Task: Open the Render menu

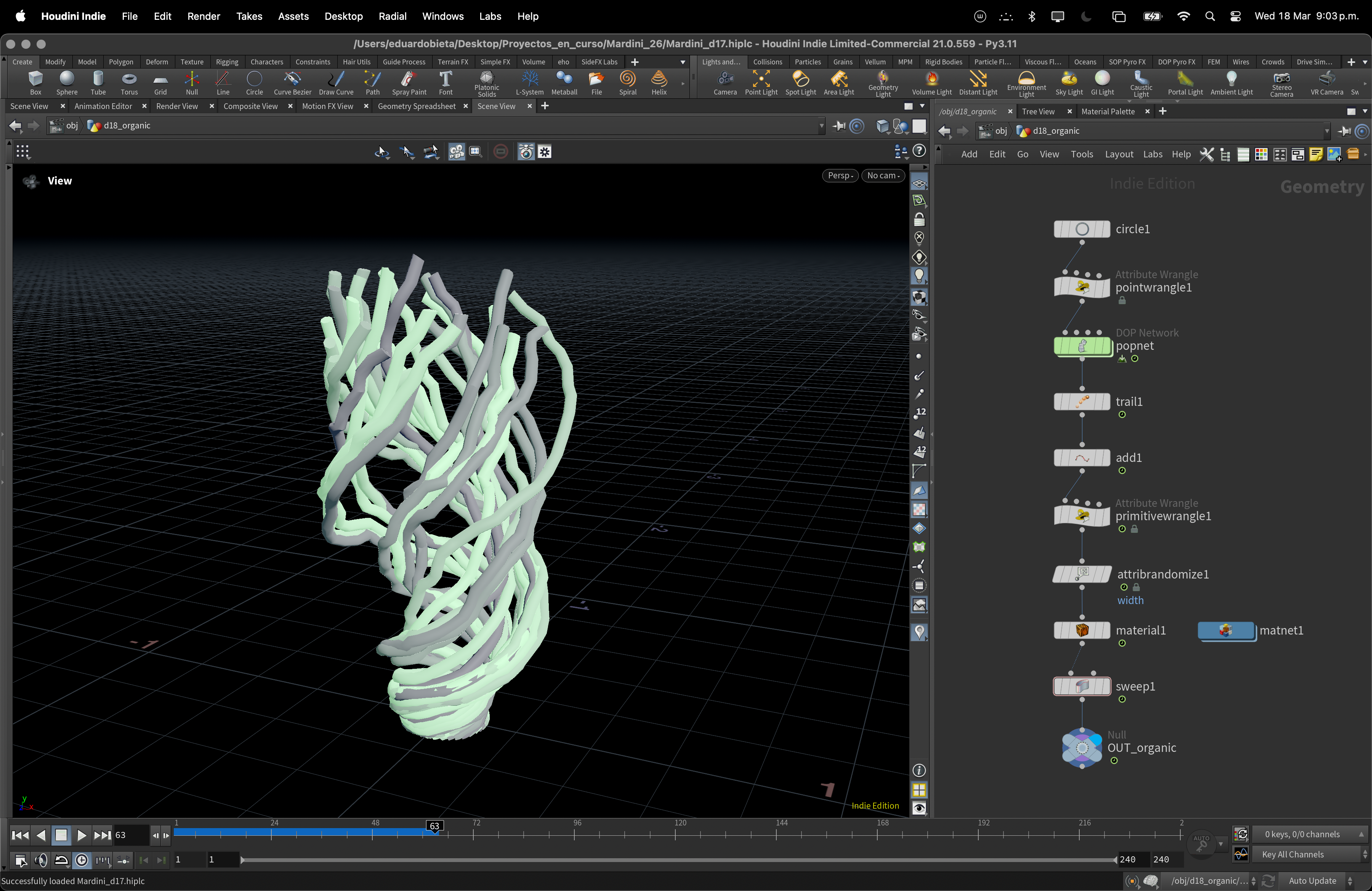Action: pos(204,16)
